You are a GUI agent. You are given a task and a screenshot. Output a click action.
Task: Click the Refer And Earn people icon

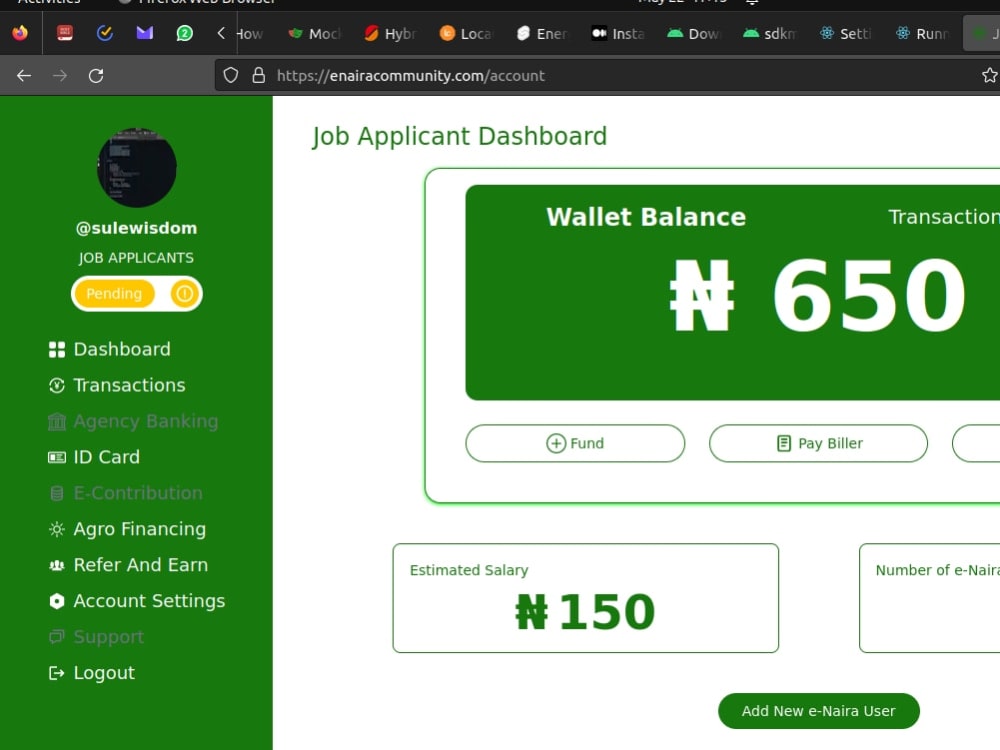[x=57, y=565]
